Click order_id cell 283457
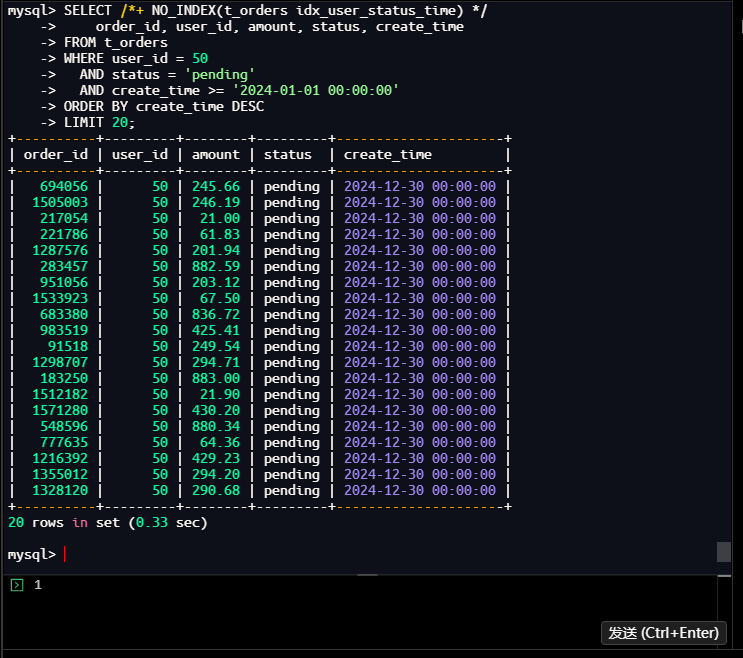The width and height of the screenshot is (743, 658). (64, 267)
